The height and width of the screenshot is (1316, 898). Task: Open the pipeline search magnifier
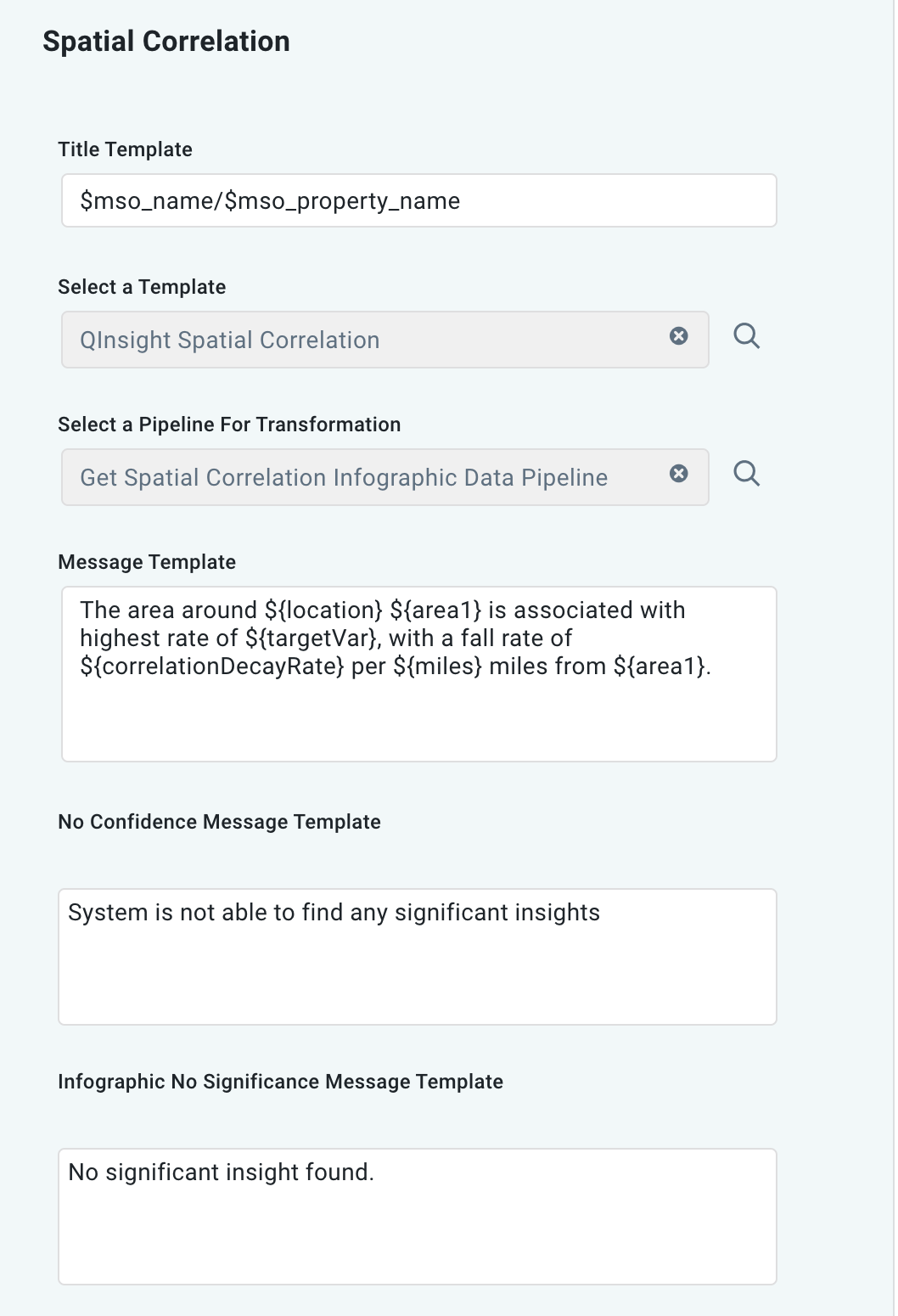pyautogui.click(x=747, y=474)
